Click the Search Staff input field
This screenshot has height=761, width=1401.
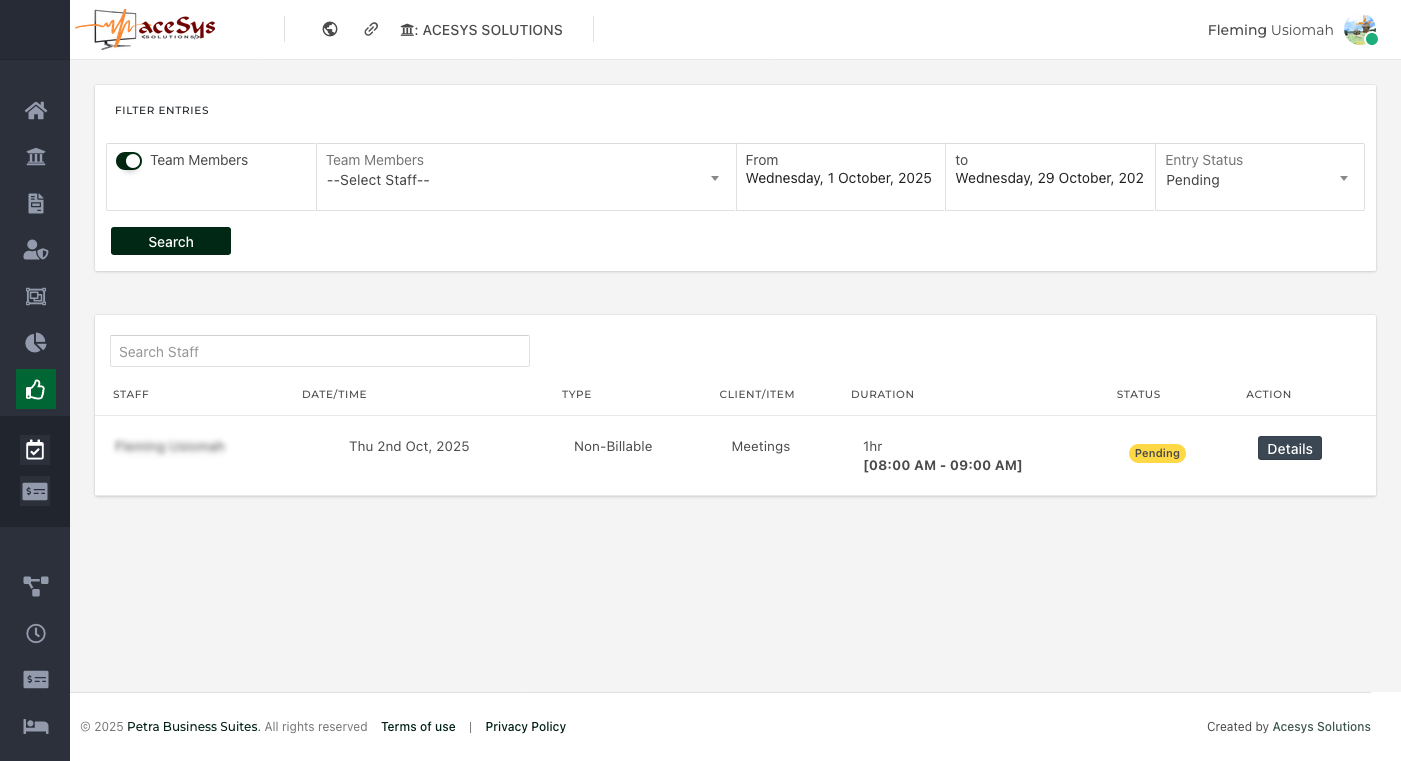click(319, 352)
